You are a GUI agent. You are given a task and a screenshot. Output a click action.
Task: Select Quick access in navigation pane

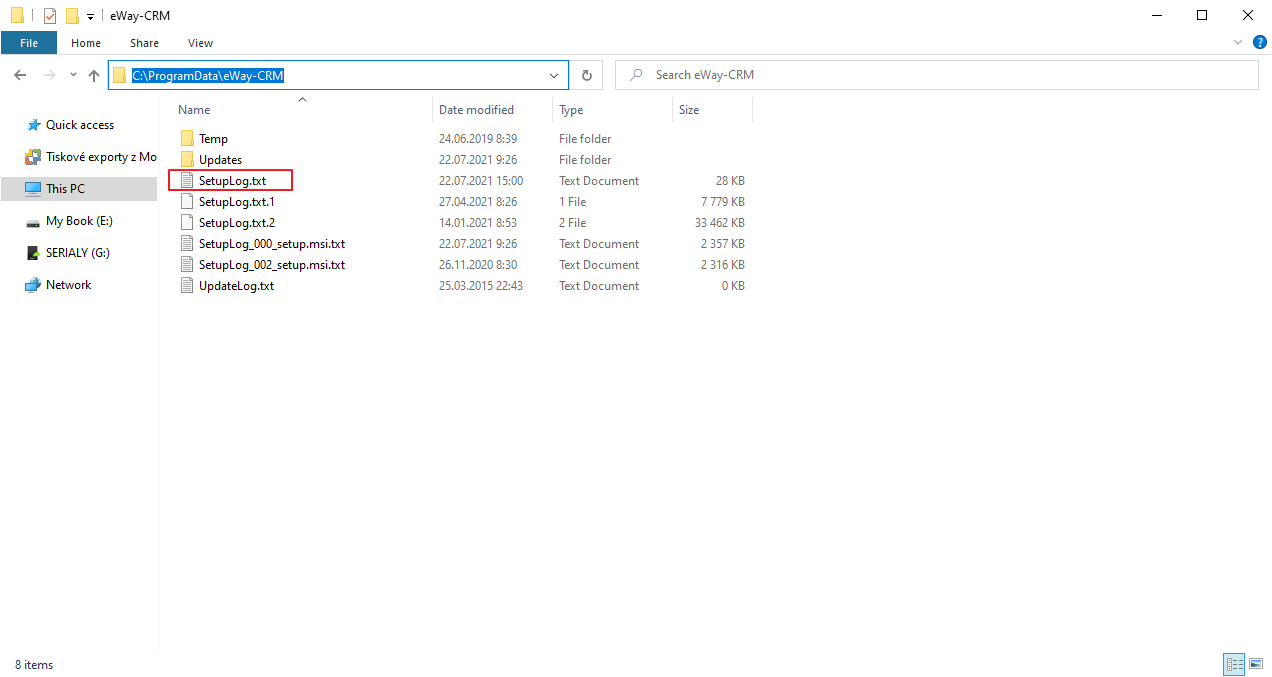[x=80, y=125]
